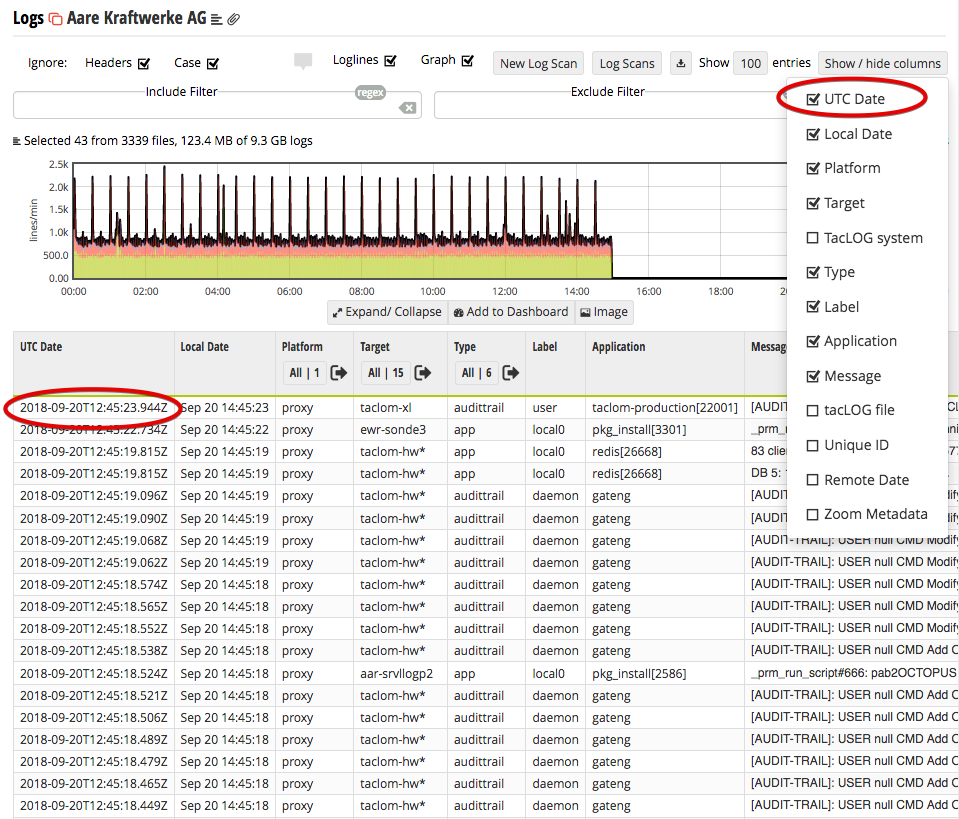Click the Type column export arrow icon
The height and width of the screenshot is (819, 959).
click(511, 372)
